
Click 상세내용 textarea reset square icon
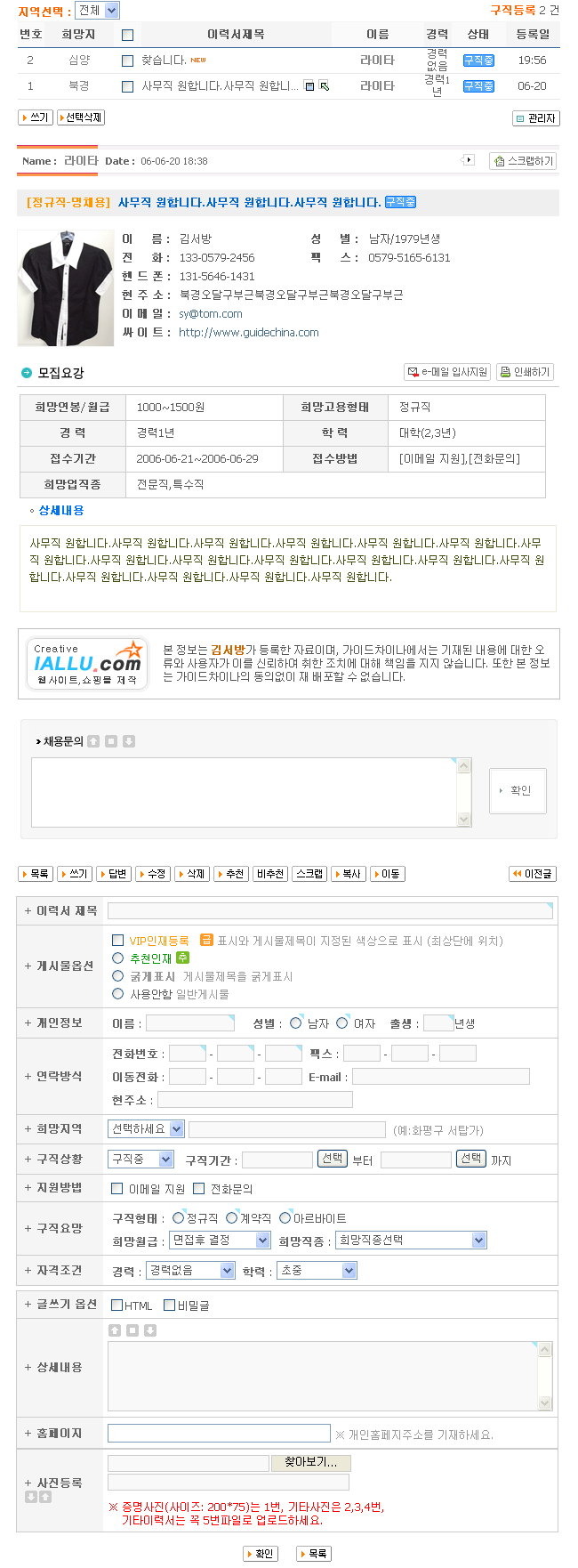tap(132, 1330)
